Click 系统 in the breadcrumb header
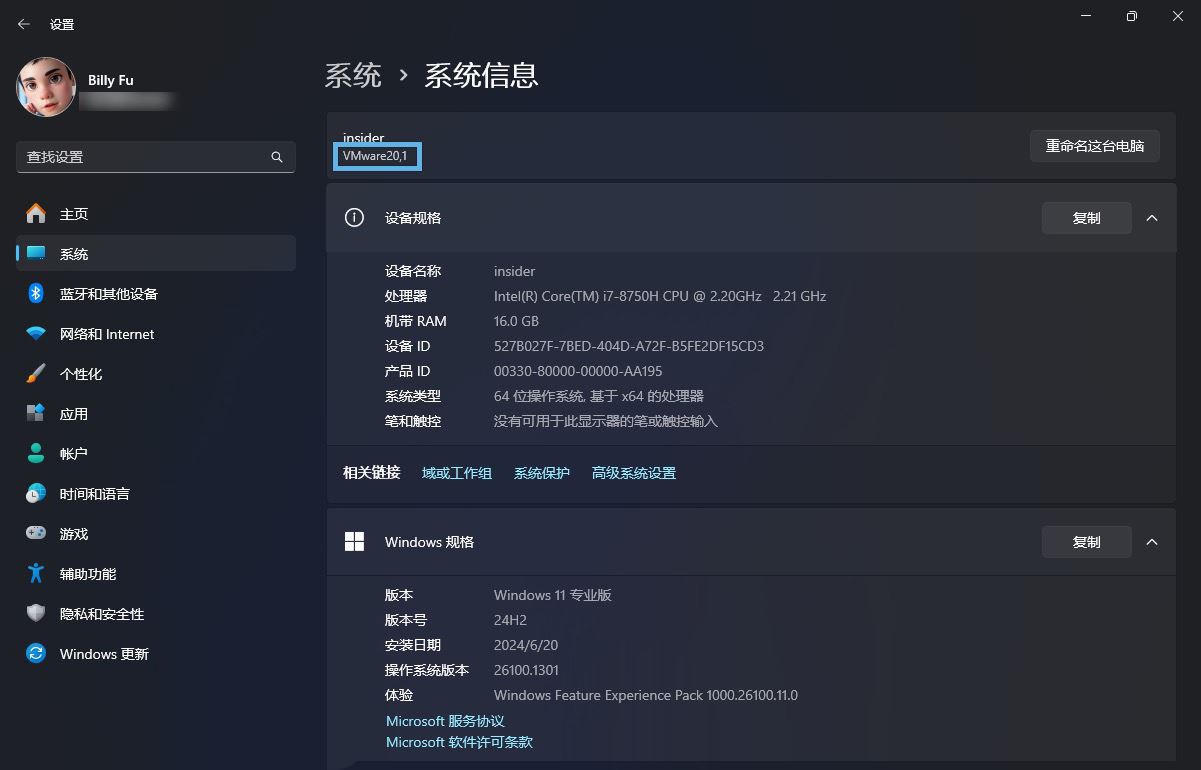1201x770 pixels. coord(354,75)
